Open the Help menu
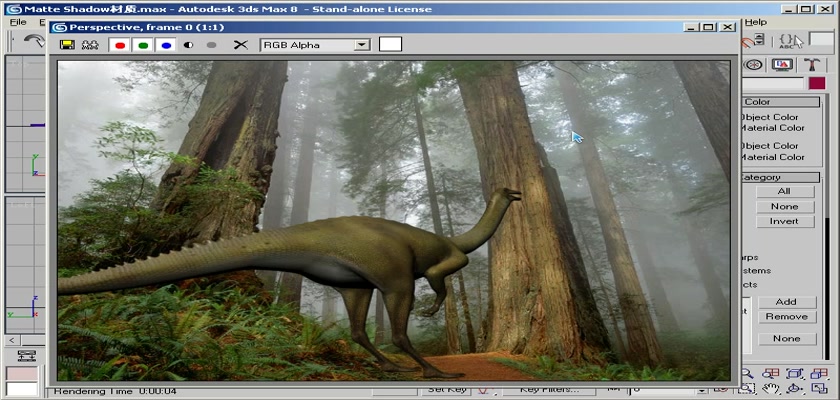Viewport: 840px width, 400px height. click(756, 22)
